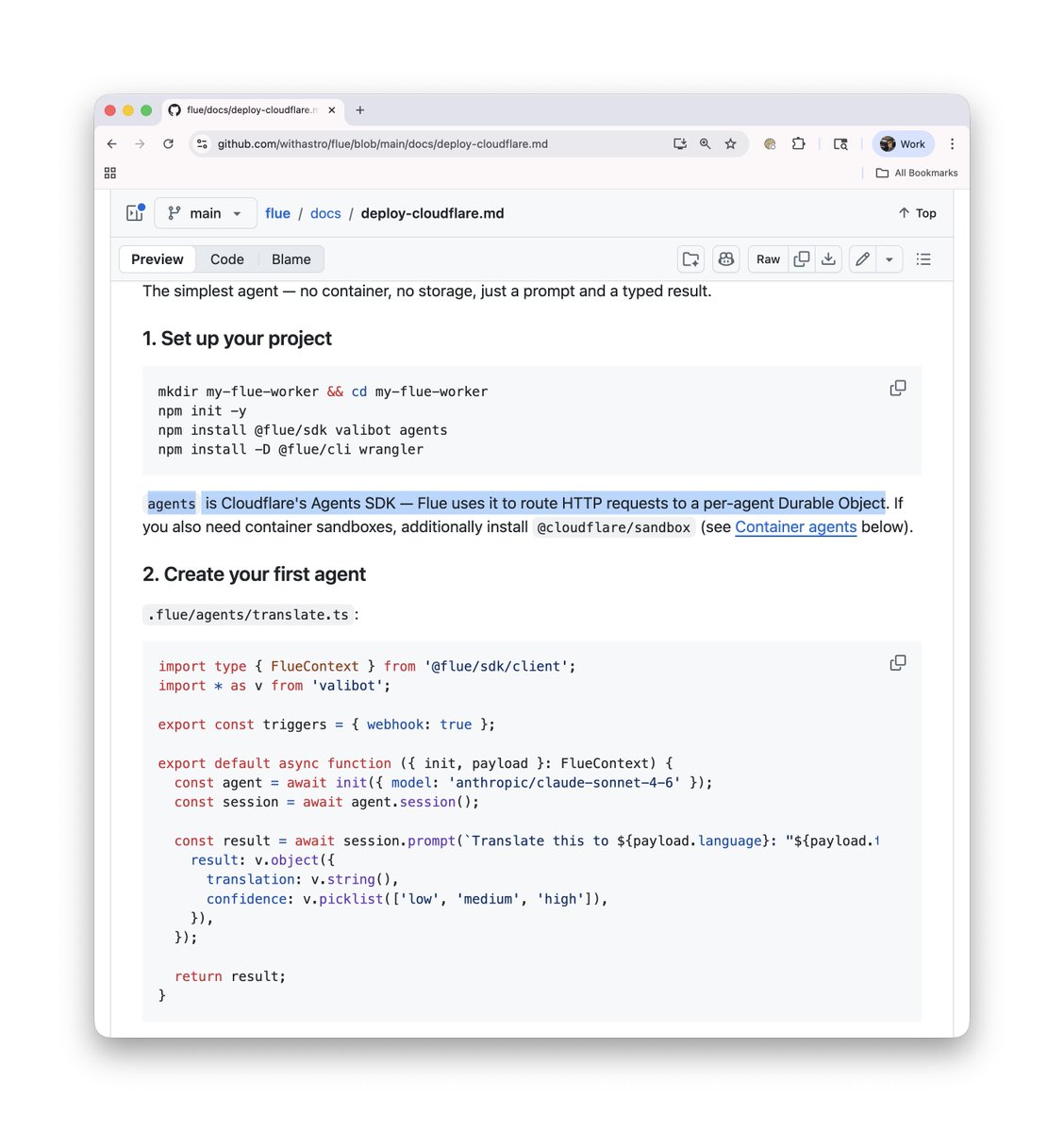
Task: Open main branch selector dropdown
Action: pyautogui.click(x=206, y=213)
